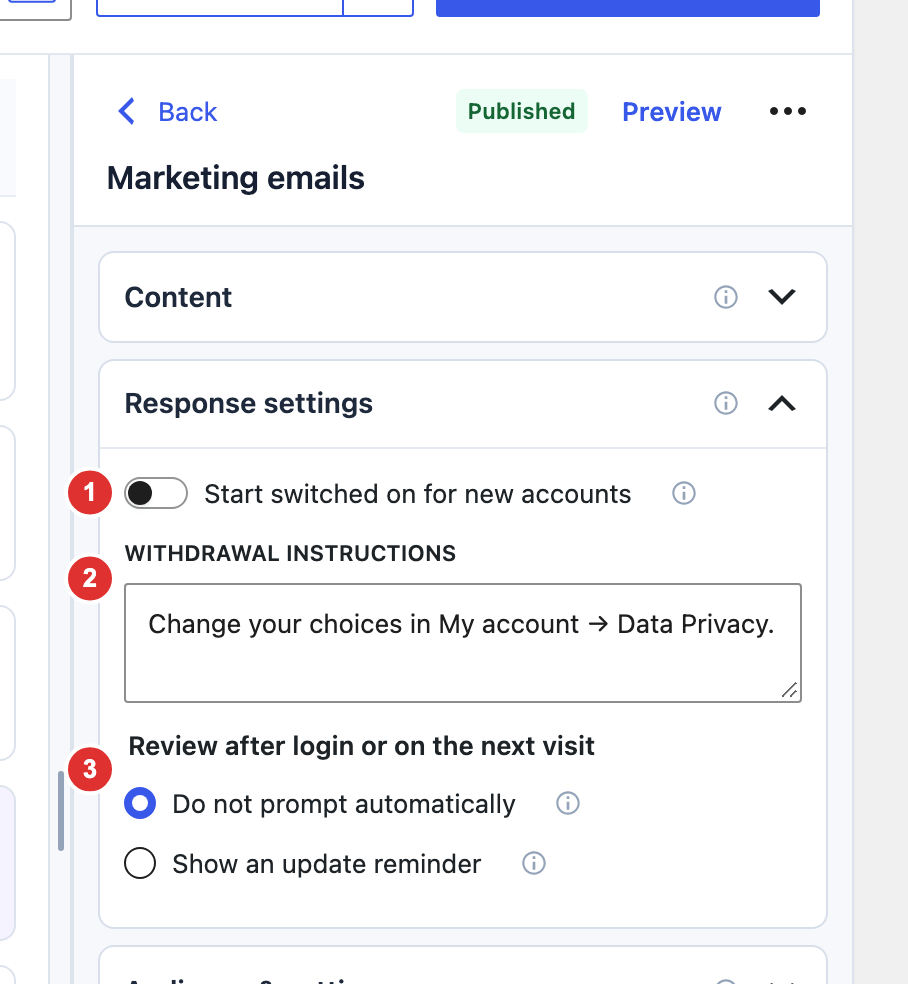Click the left panel vertical scrollbar thumb
This screenshot has height=984, width=908.
click(61, 811)
